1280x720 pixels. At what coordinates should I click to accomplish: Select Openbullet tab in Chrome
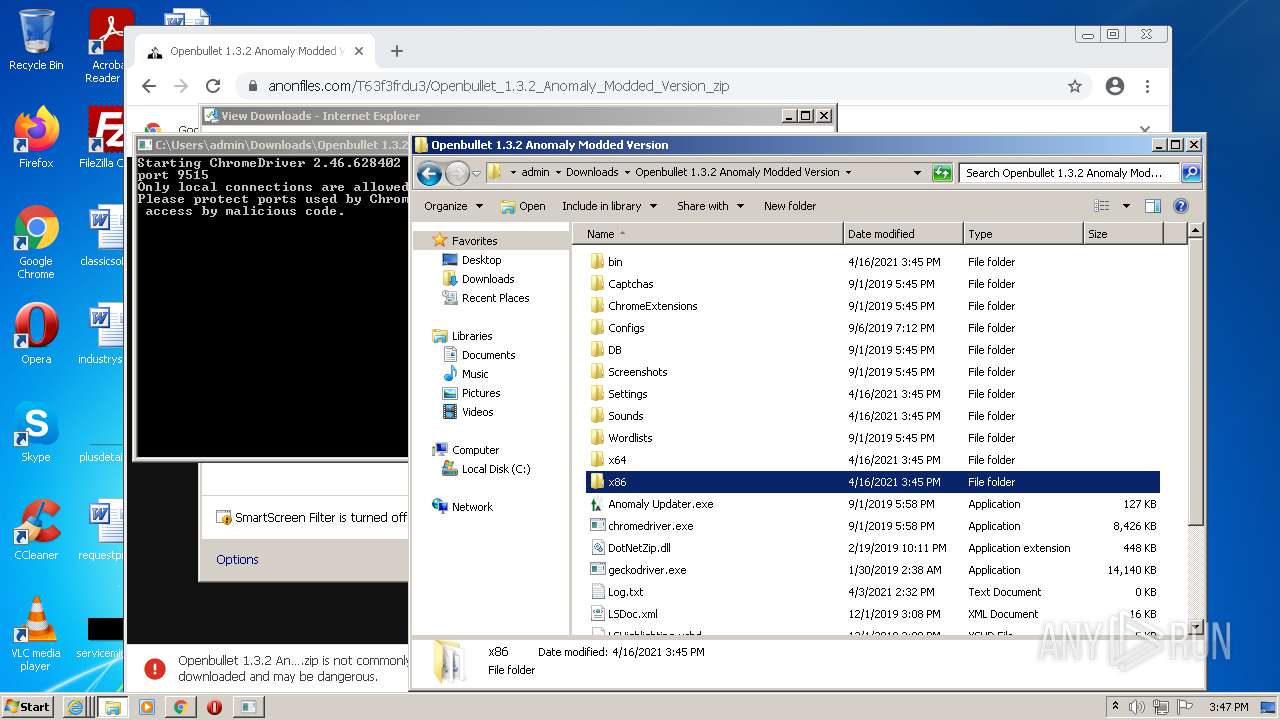coord(254,51)
